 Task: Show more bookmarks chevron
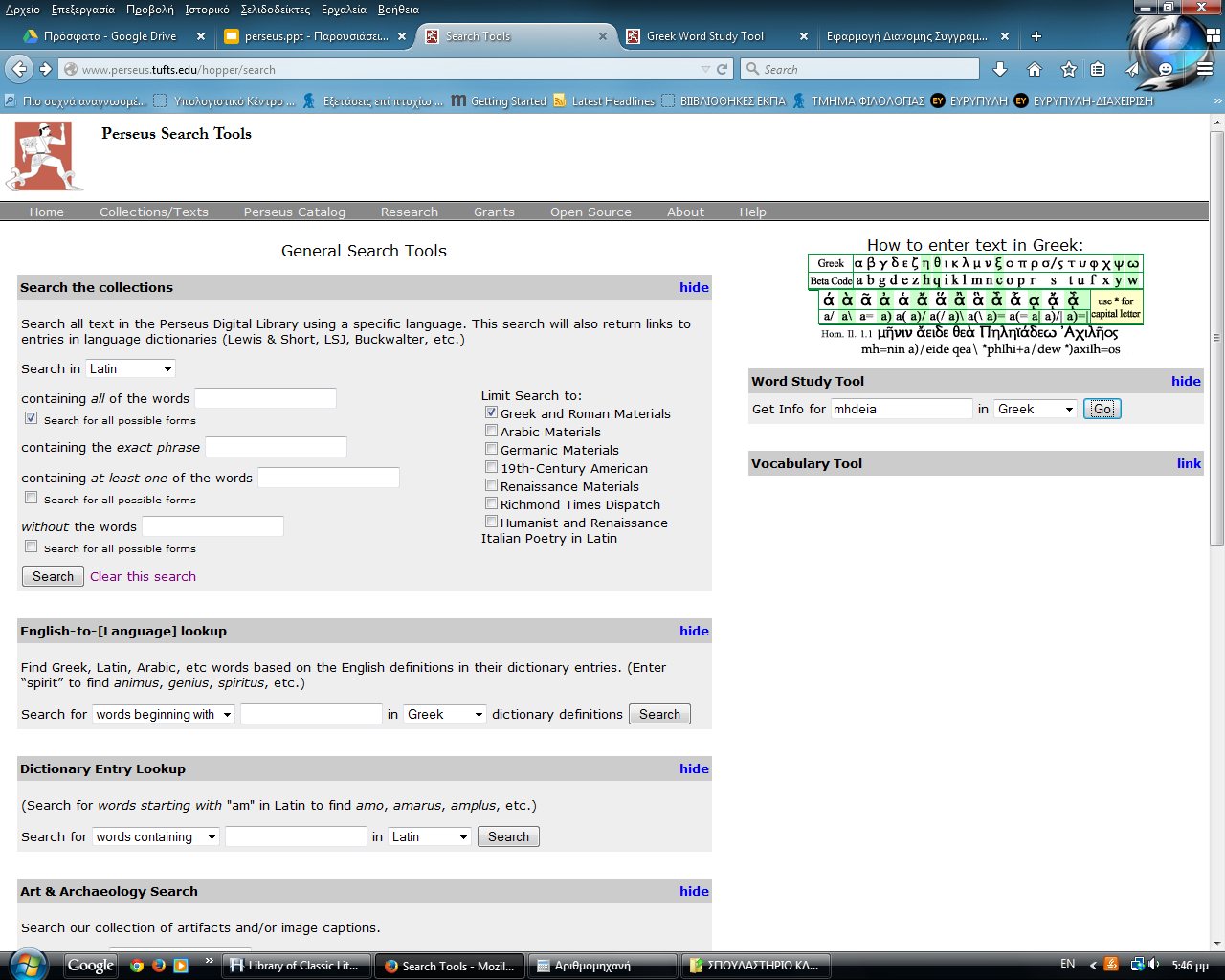point(1217,100)
